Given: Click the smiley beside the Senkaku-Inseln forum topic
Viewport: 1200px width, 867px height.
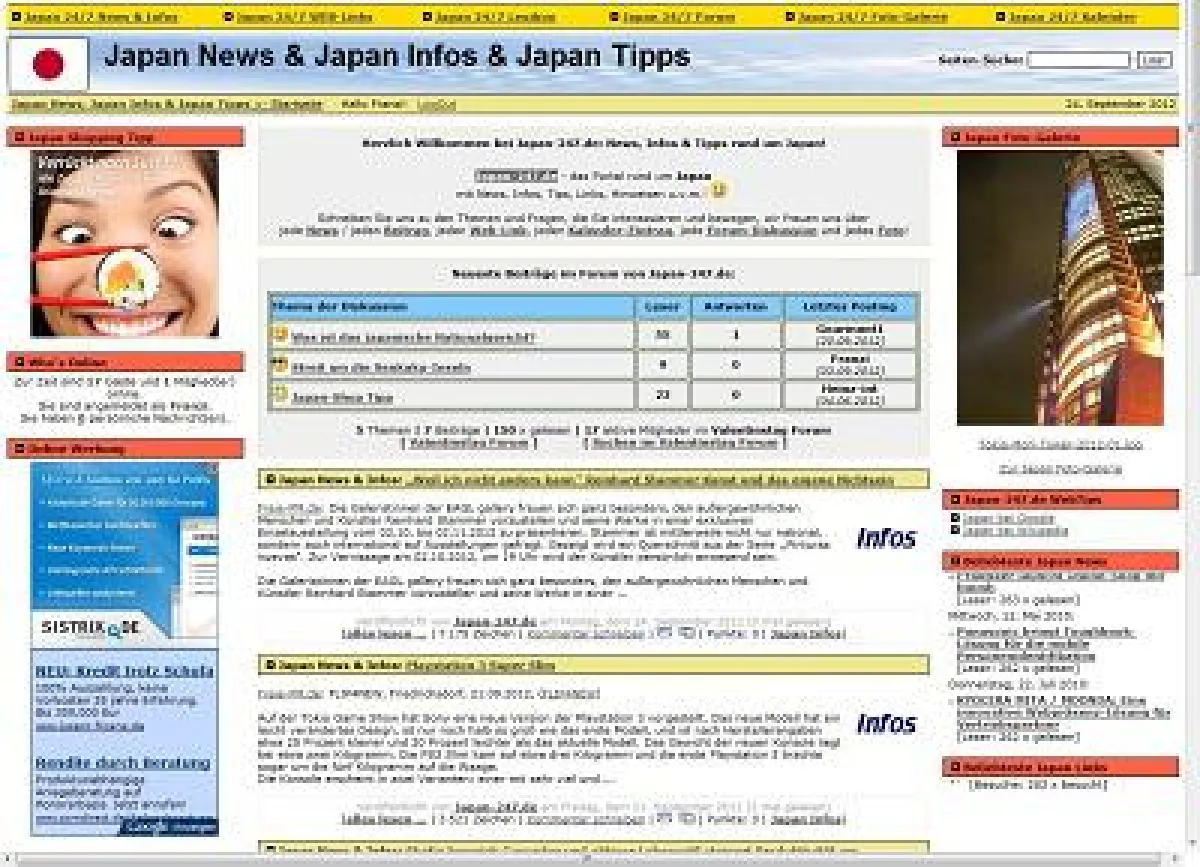Looking at the screenshot, I should pyautogui.click(x=277, y=367).
